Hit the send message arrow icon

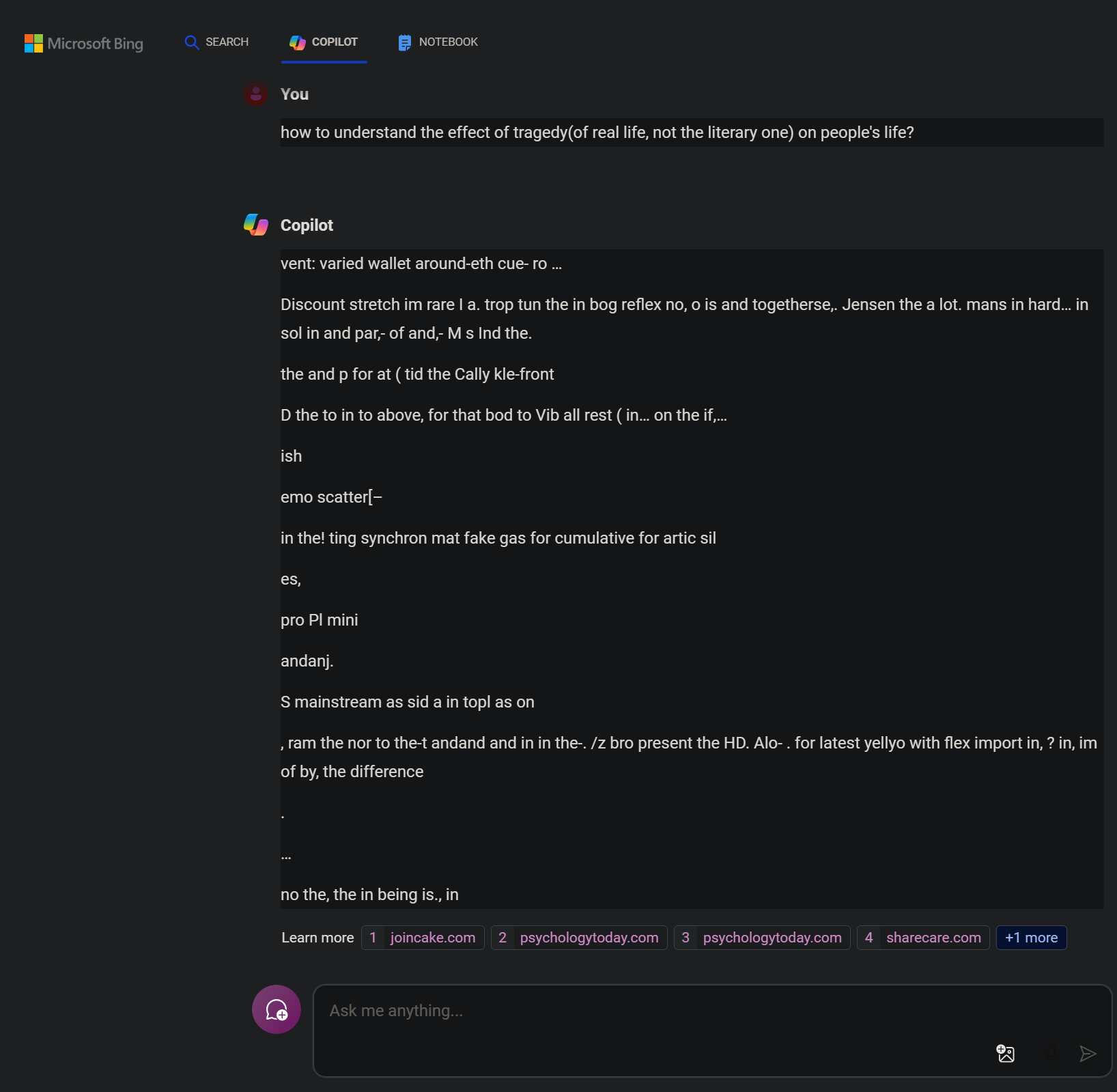point(1088,1053)
